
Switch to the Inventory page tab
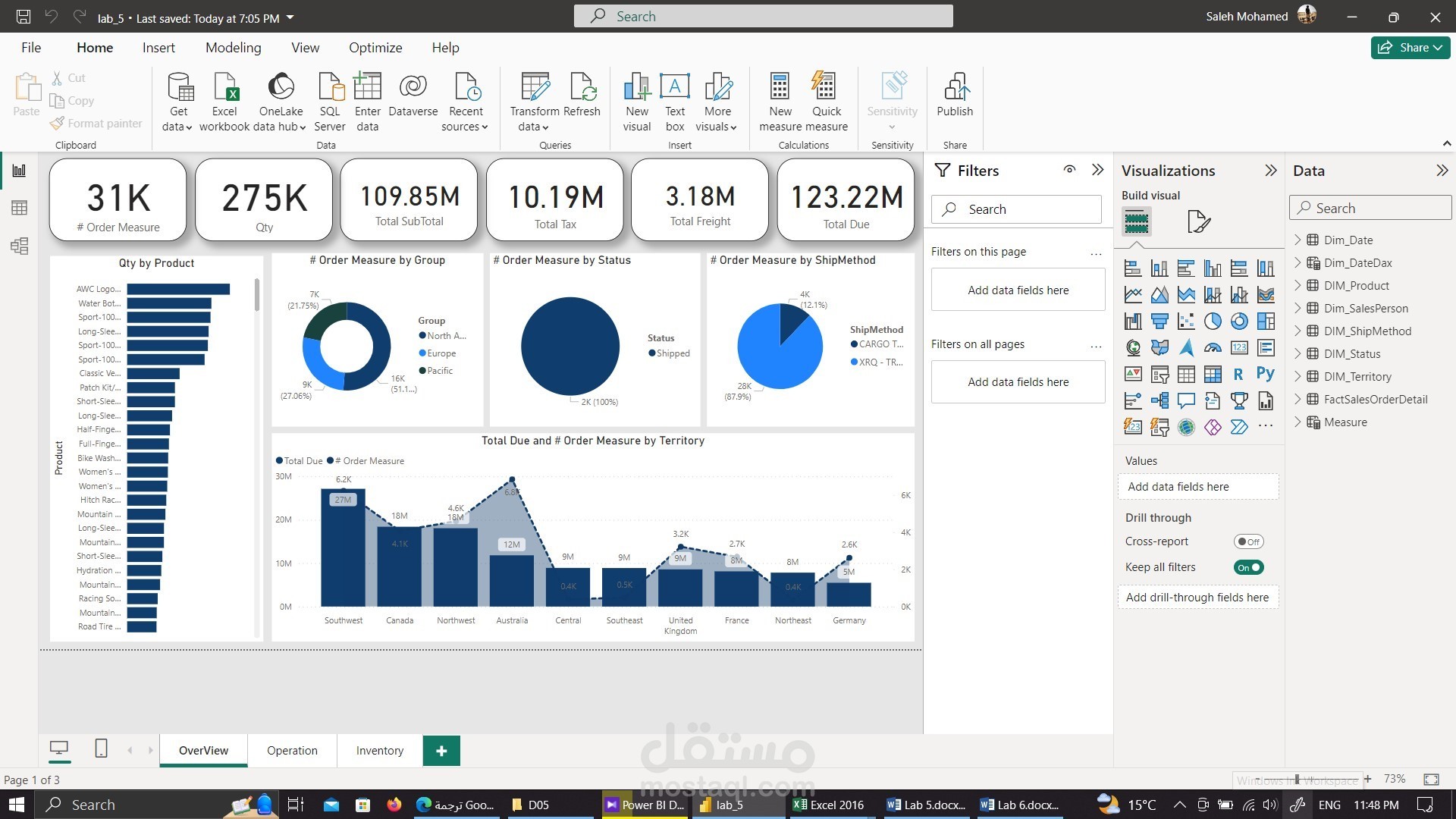[379, 750]
